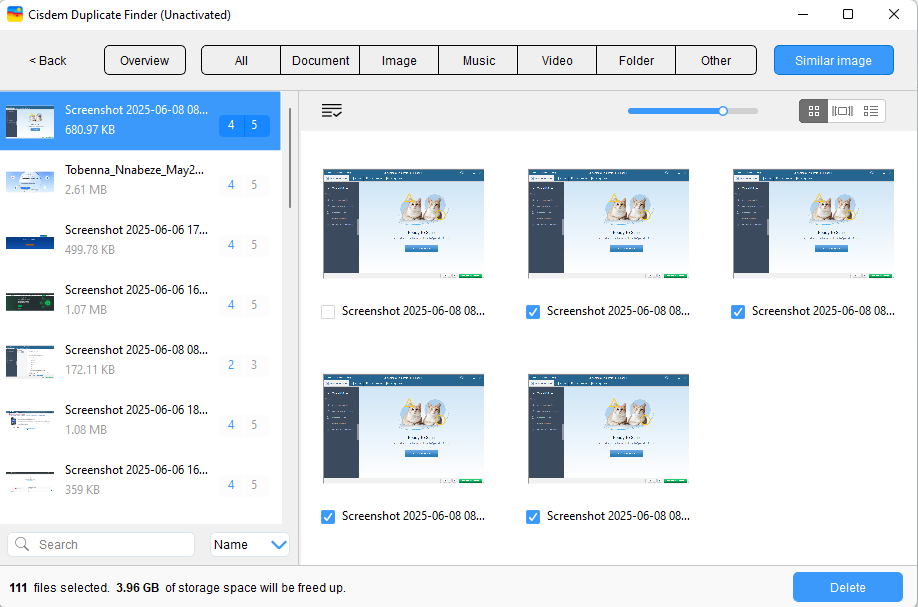Click thumbnail of the 2.61 MB group

tap(30, 181)
